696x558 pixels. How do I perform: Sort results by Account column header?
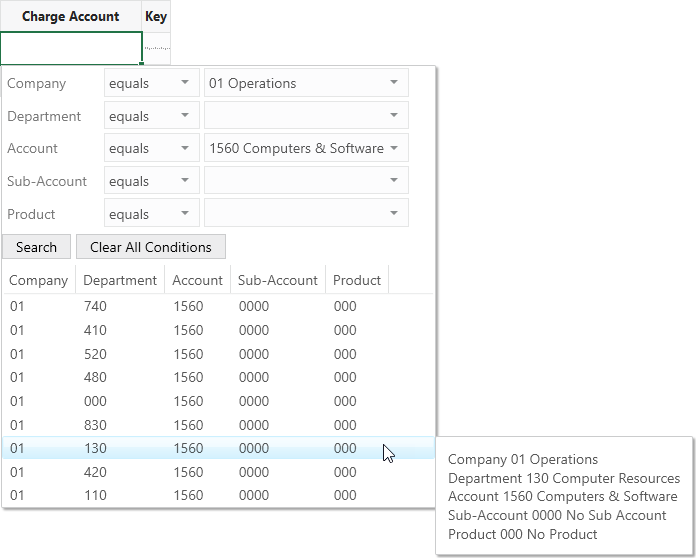[x=198, y=280]
